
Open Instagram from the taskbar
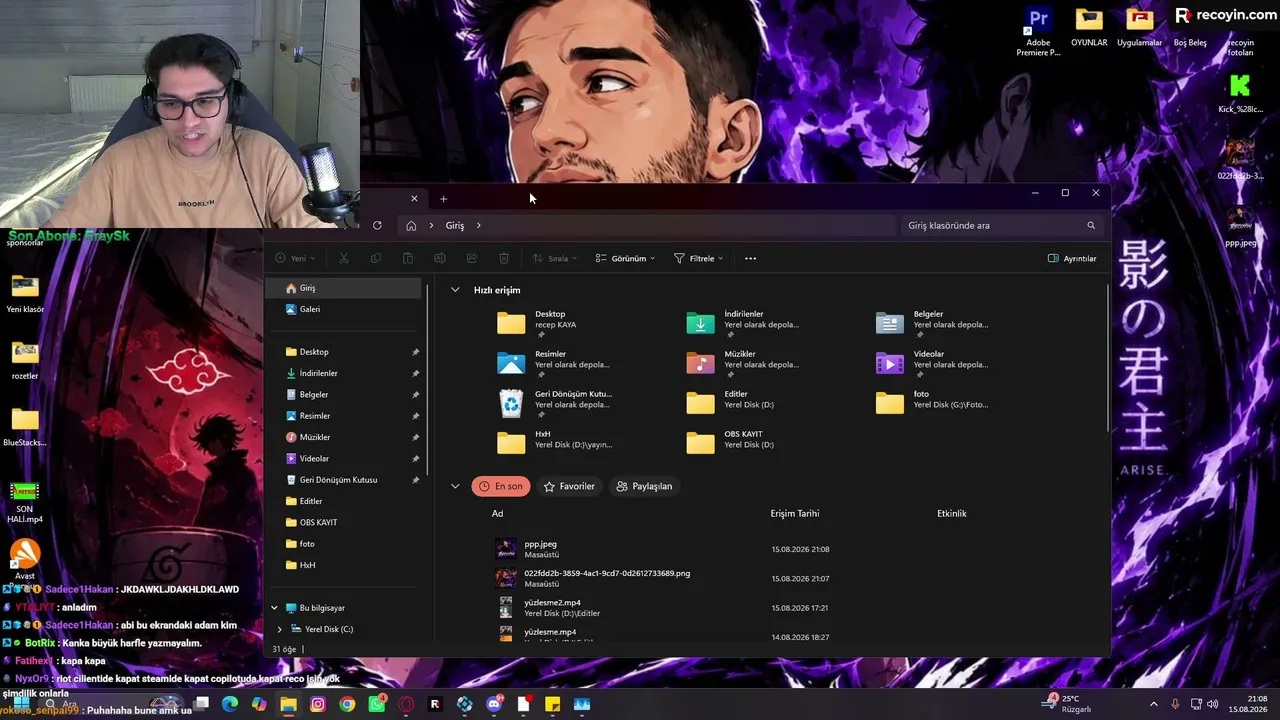318,704
